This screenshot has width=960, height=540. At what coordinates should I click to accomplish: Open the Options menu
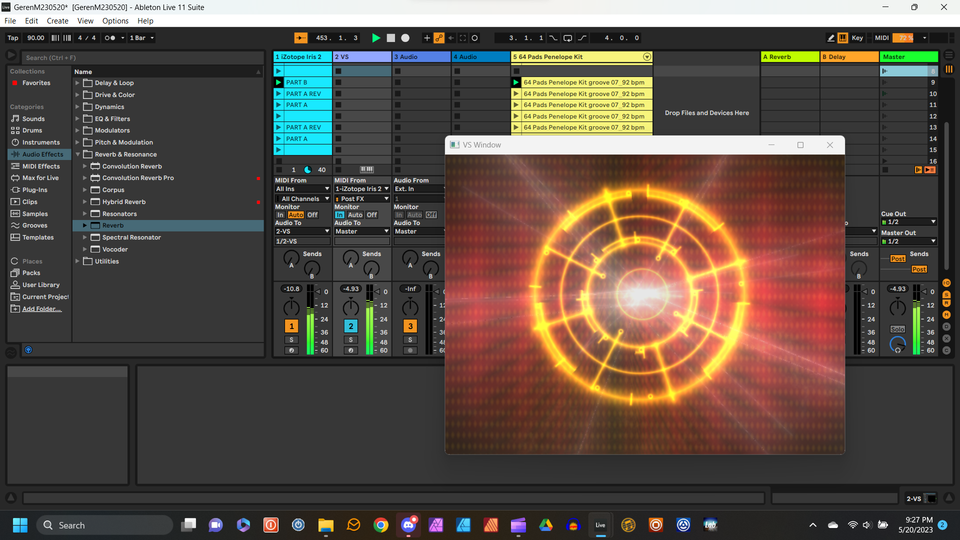click(115, 21)
